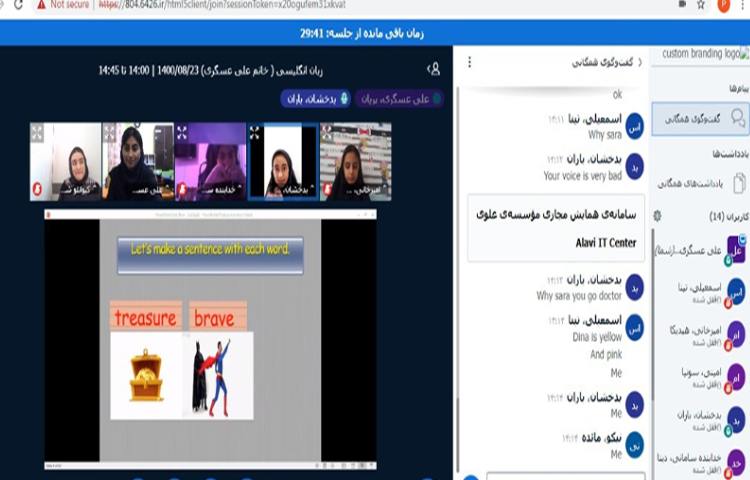Screen dimensions: 750x480
Task: Open user خدابنده سامانی، دینا in users list
Action: click(700, 463)
